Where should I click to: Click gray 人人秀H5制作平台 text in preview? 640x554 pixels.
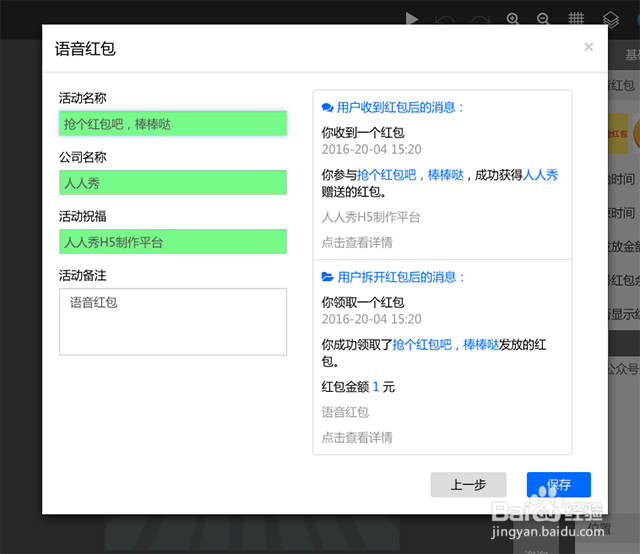(x=371, y=217)
